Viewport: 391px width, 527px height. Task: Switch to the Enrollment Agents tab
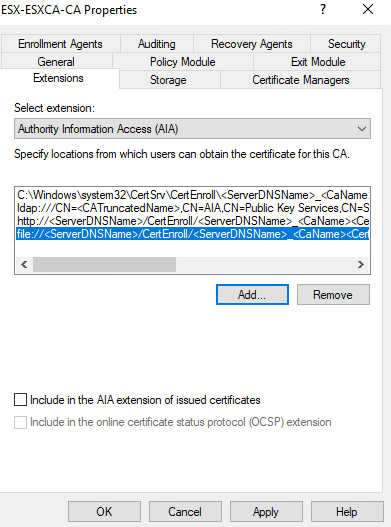[x=61, y=44]
